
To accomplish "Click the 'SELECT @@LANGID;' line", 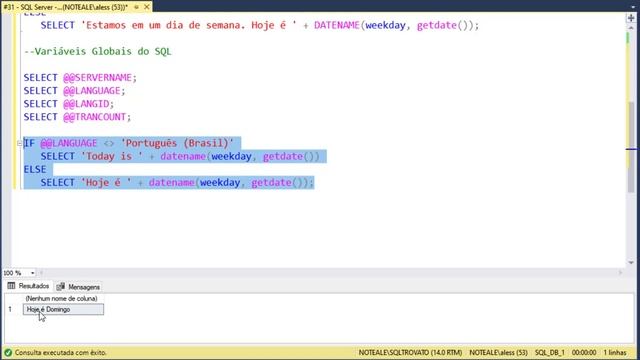I will click(69, 104).
